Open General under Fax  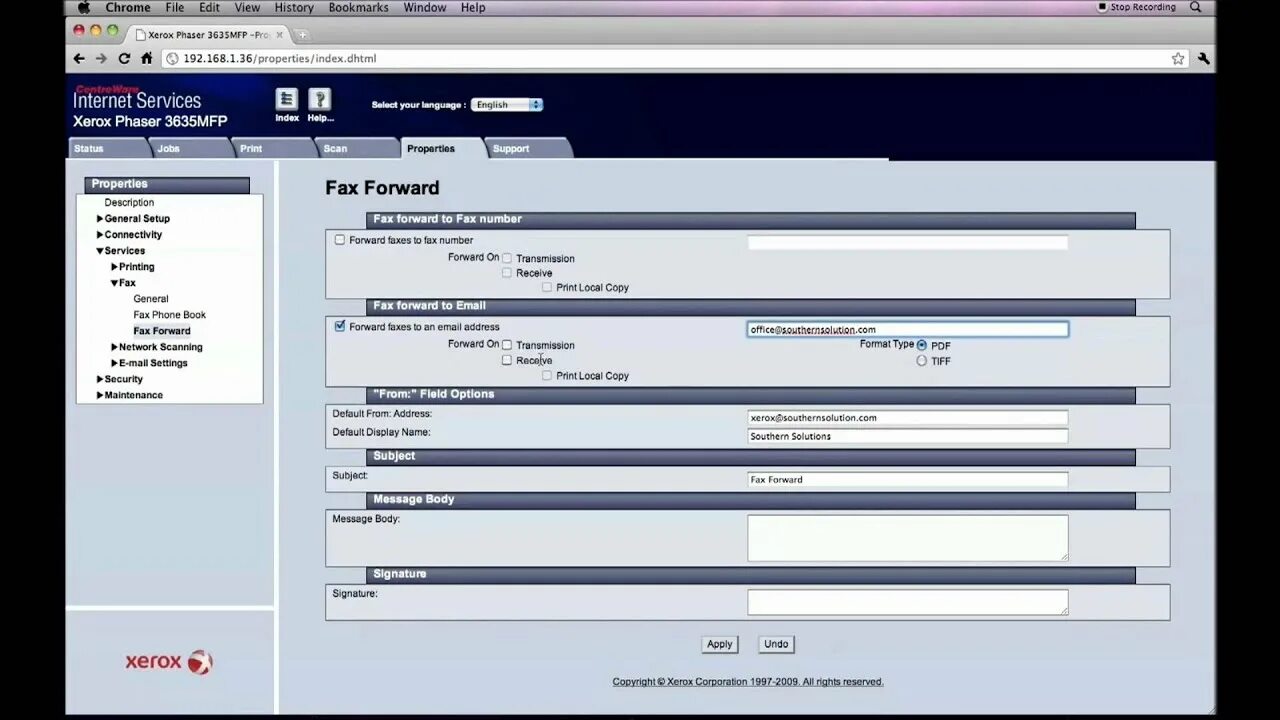pyautogui.click(x=151, y=299)
